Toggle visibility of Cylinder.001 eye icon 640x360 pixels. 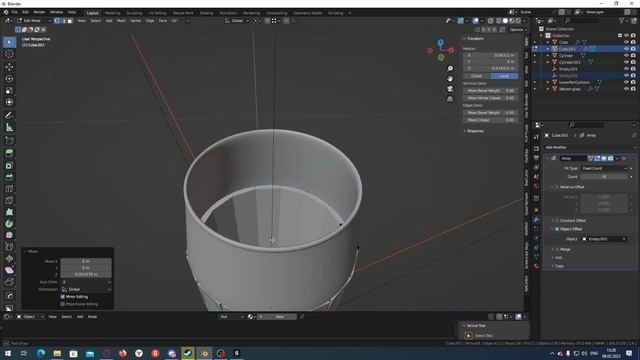(626, 62)
